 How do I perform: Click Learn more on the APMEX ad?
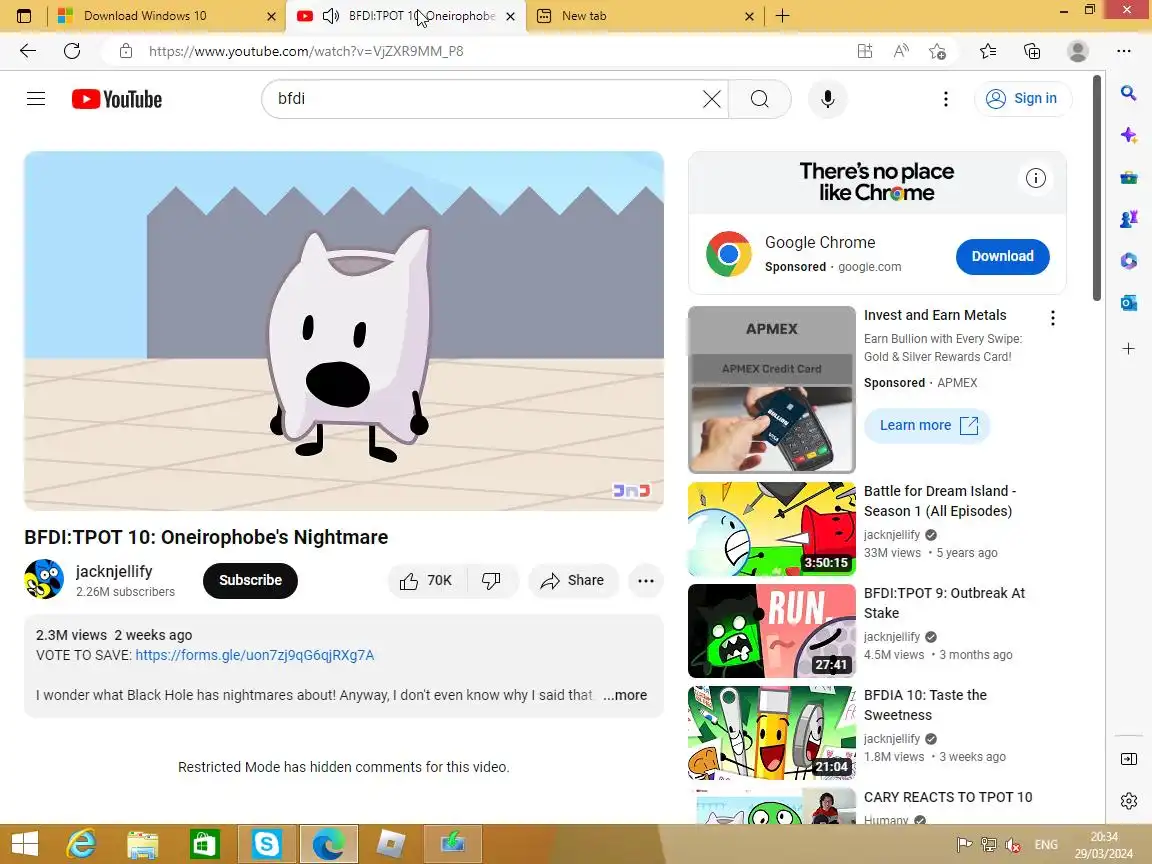coord(927,425)
